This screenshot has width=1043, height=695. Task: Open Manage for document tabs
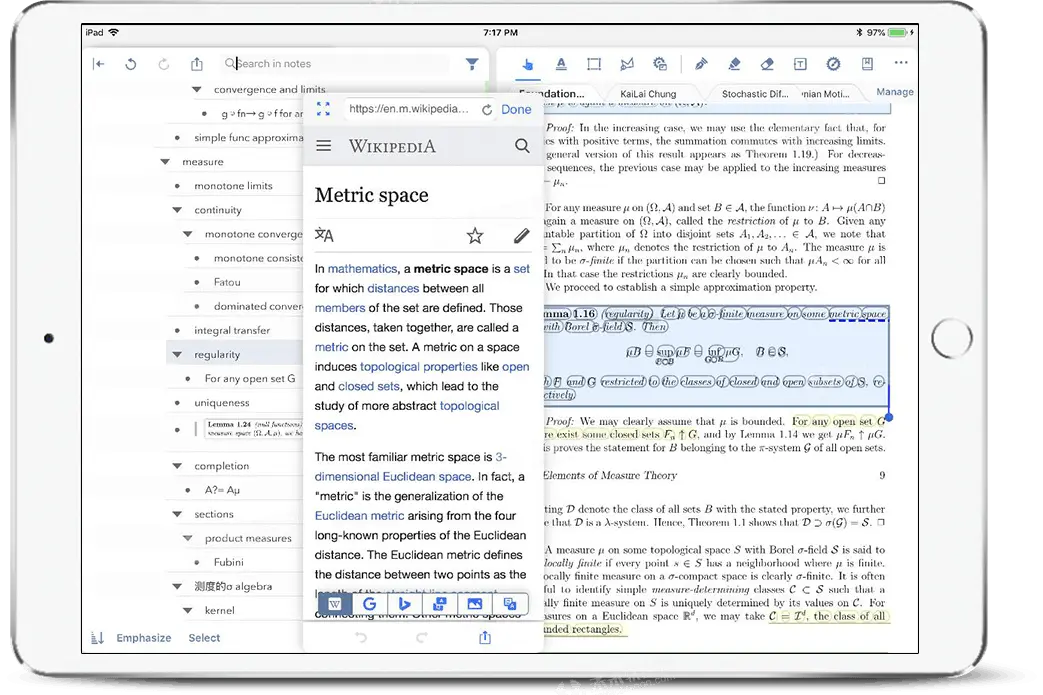895,92
